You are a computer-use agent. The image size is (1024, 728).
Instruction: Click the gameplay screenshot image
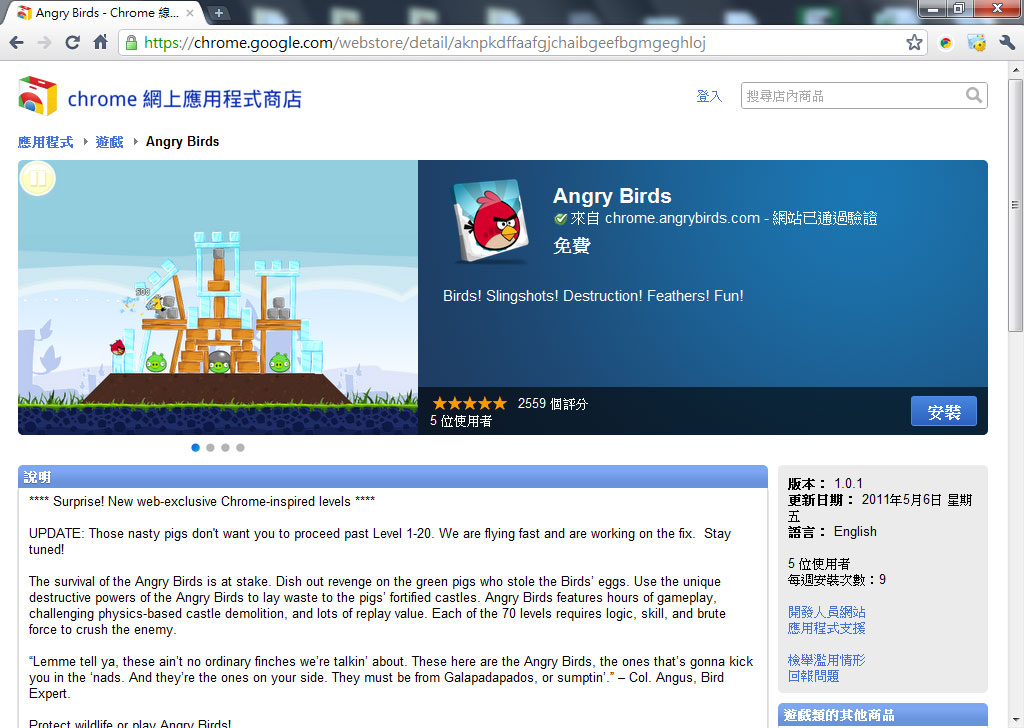click(218, 297)
